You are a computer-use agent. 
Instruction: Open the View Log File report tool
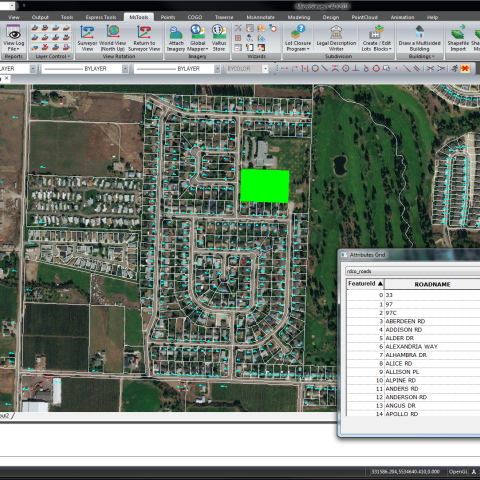(x=13, y=37)
